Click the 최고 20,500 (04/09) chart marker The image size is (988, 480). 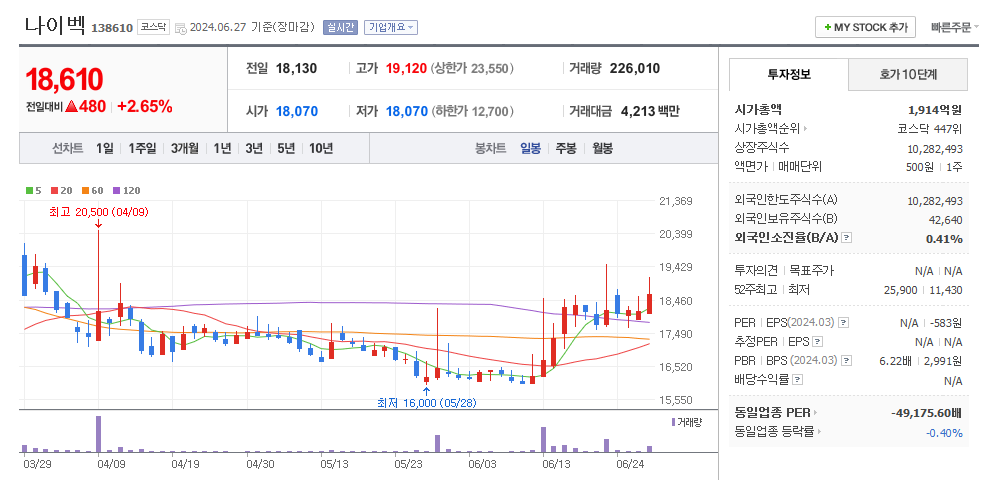[98, 212]
